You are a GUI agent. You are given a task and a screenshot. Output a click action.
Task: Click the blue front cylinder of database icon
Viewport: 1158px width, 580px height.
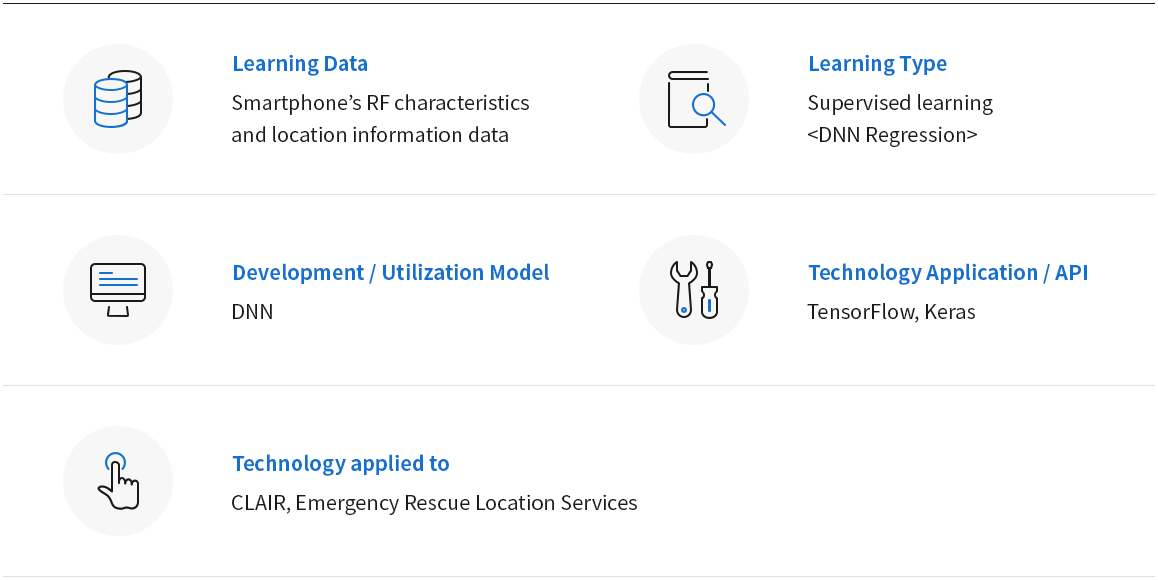click(111, 103)
